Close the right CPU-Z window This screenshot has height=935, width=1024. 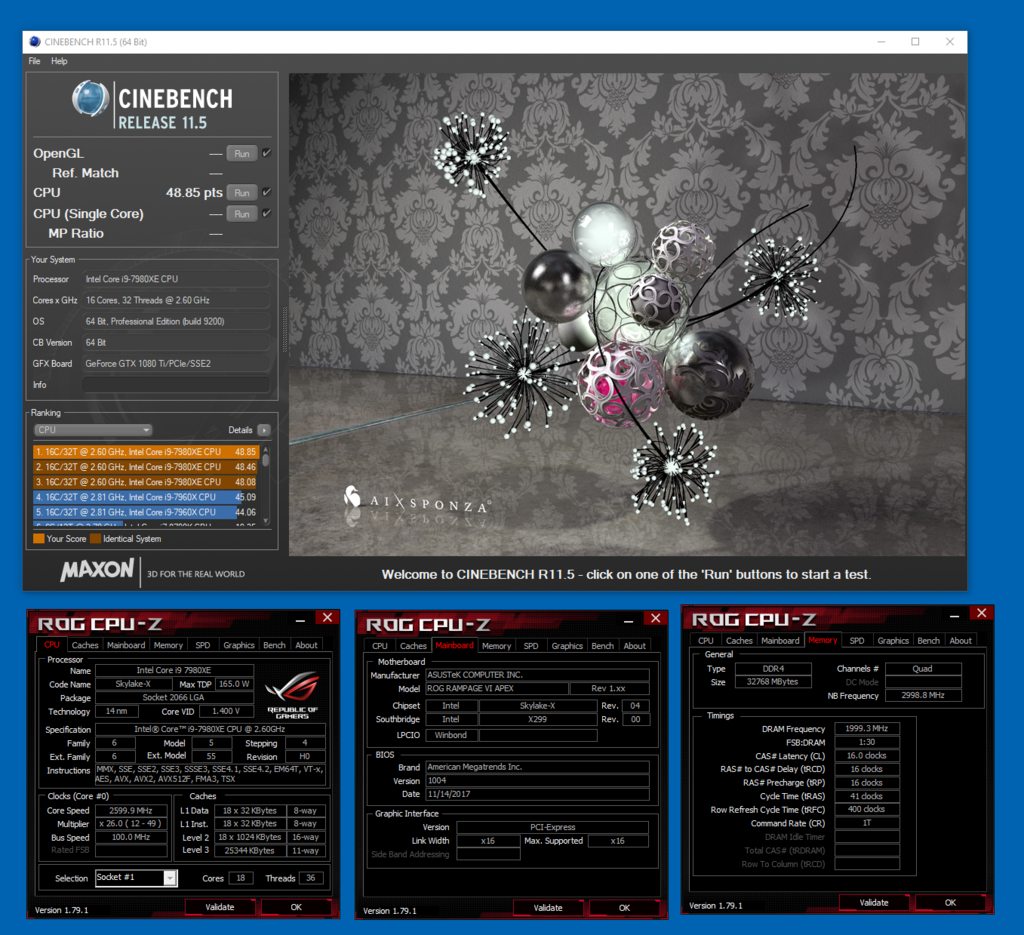click(x=982, y=613)
